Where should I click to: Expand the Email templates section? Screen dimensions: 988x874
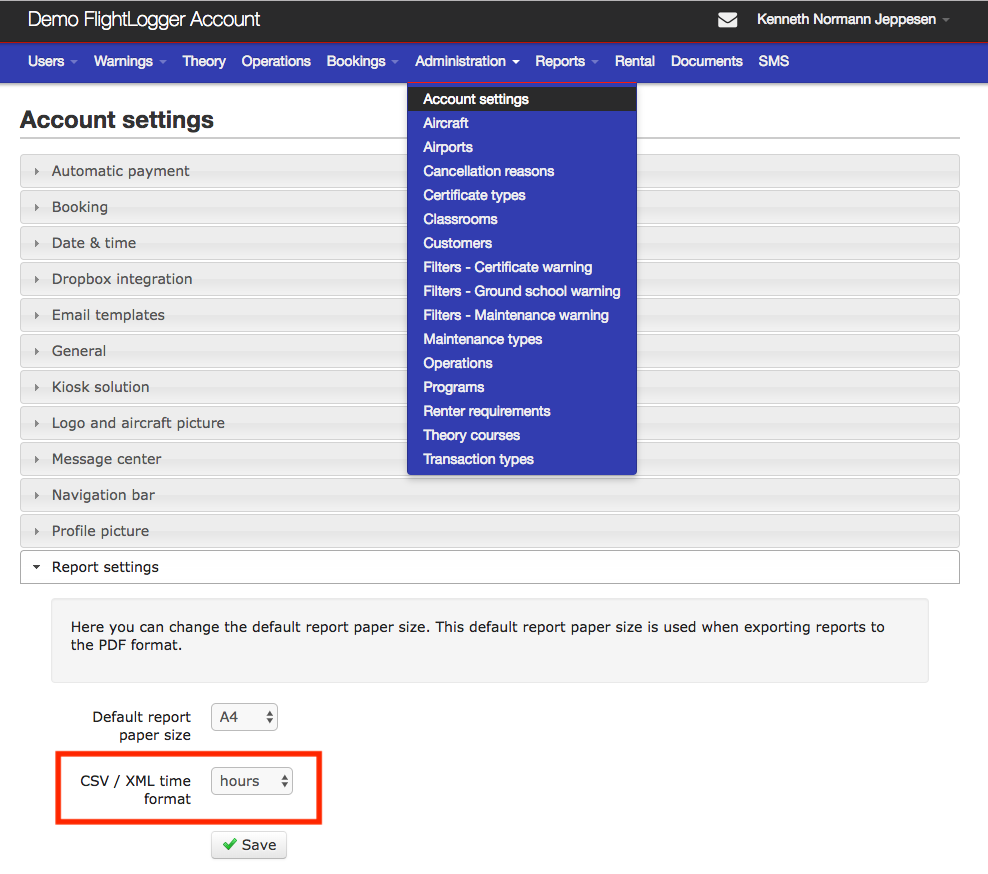(214, 314)
